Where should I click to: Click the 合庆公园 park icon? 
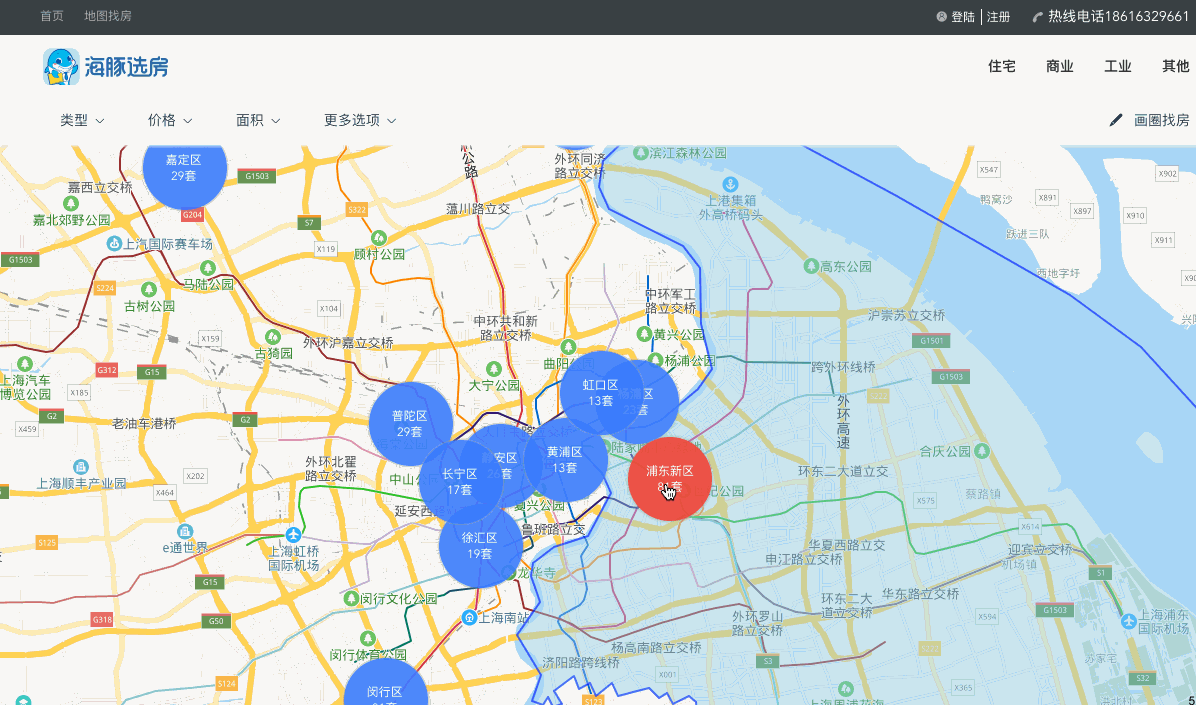982,451
